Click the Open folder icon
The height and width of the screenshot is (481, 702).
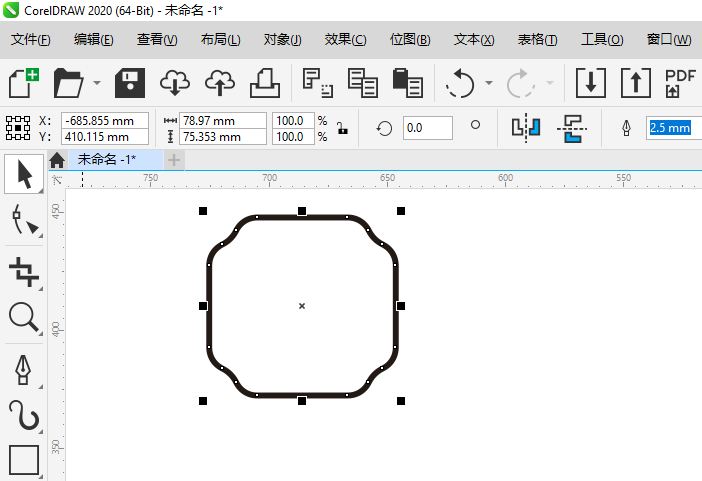pyautogui.click(x=68, y=83)
